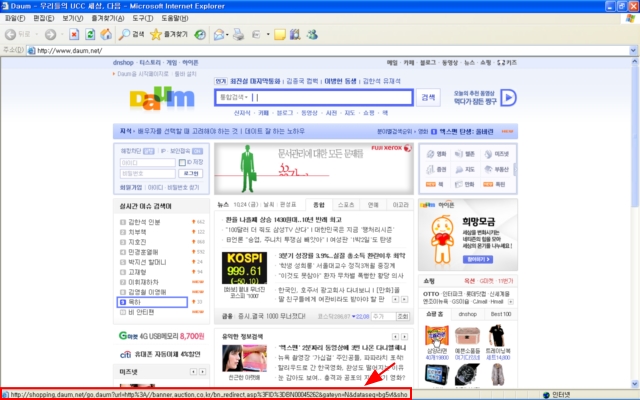Check the ID 저장 checkbox
The height and width of the screenshot is (400, 640).
point(182,162)
